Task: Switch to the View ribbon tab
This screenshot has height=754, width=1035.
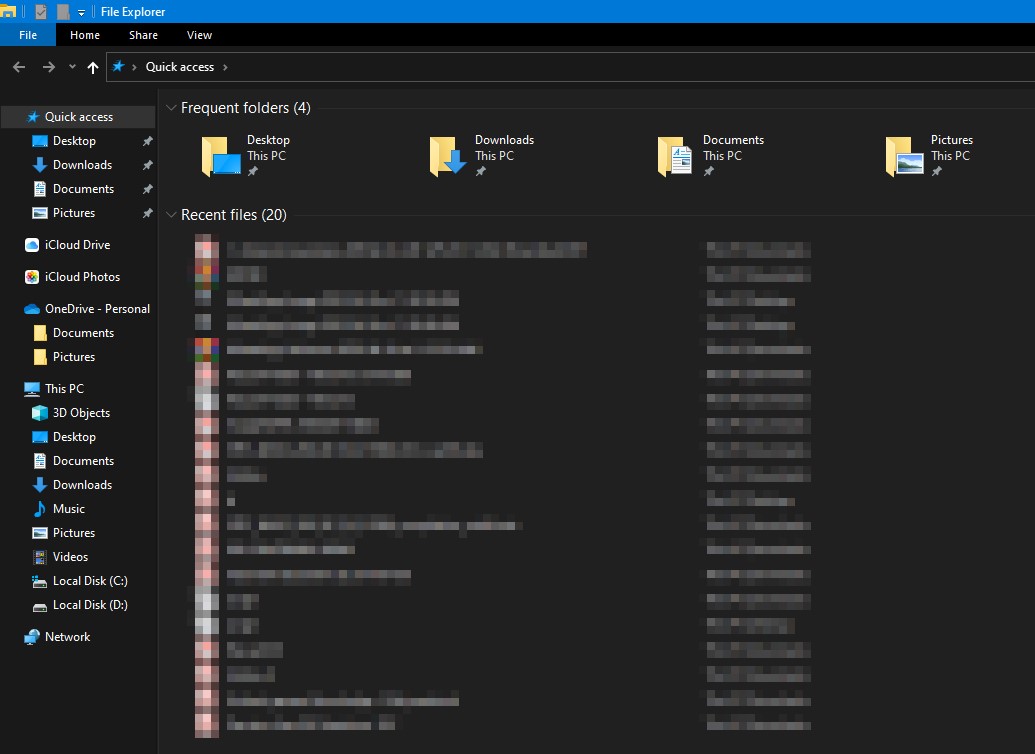Action: (199, 34)
